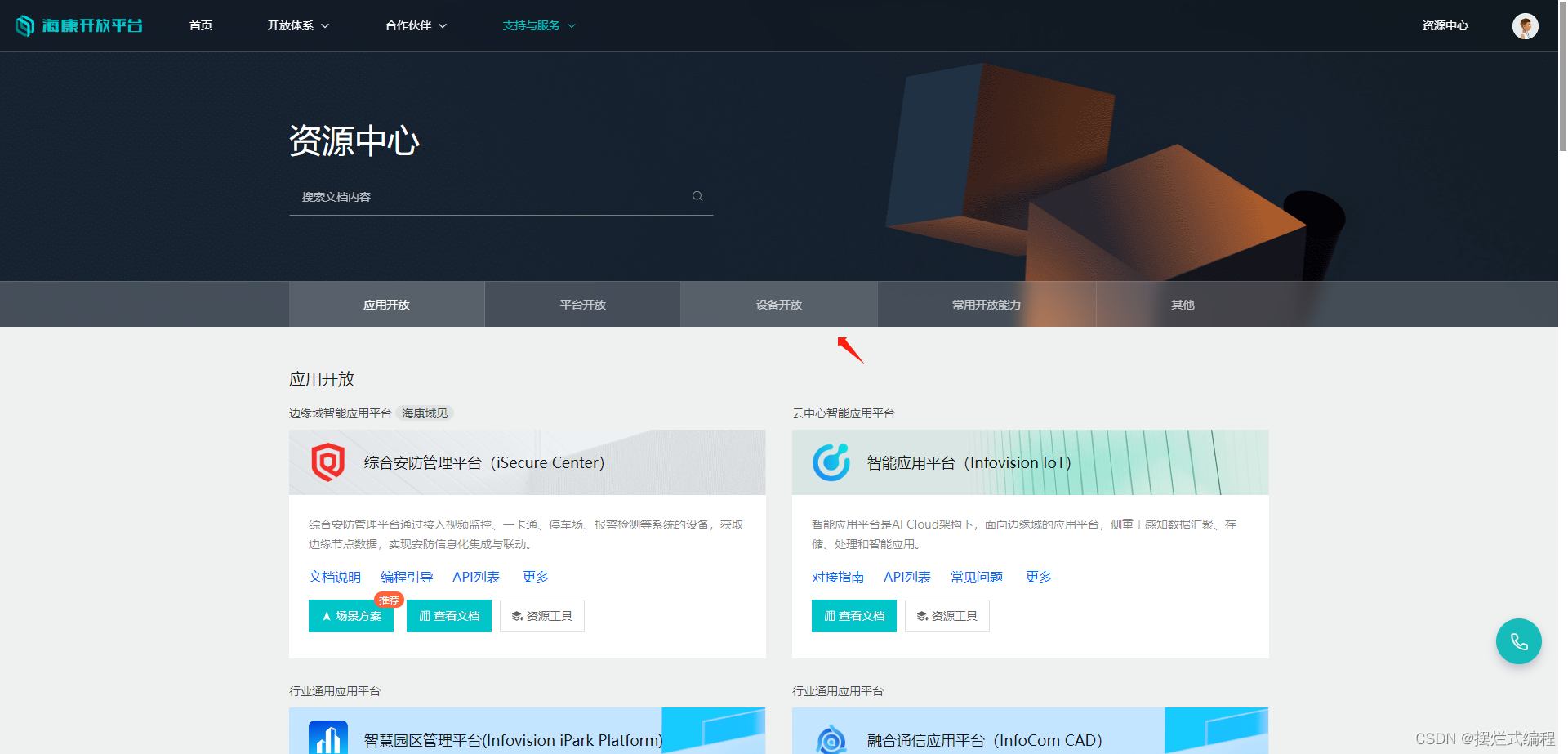Click 资源工具 button for Infovision IoT

point(947,616)
